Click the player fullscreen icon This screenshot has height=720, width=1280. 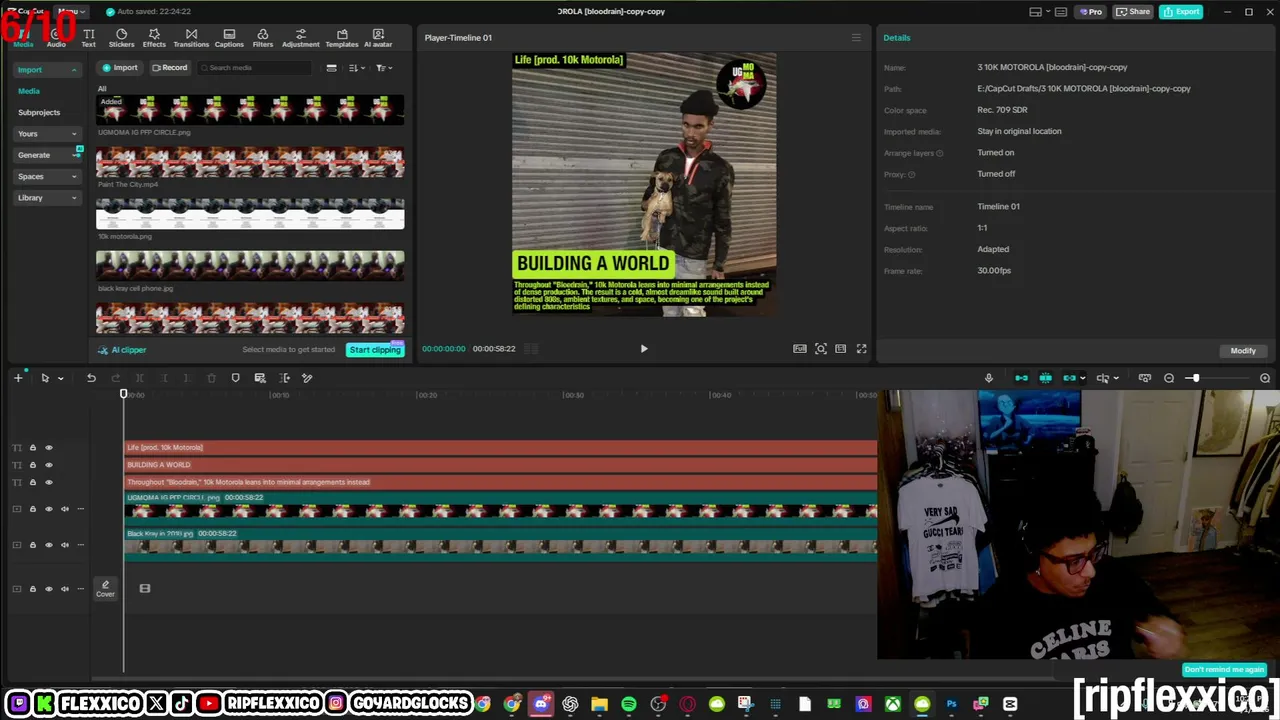coord(861,349)
